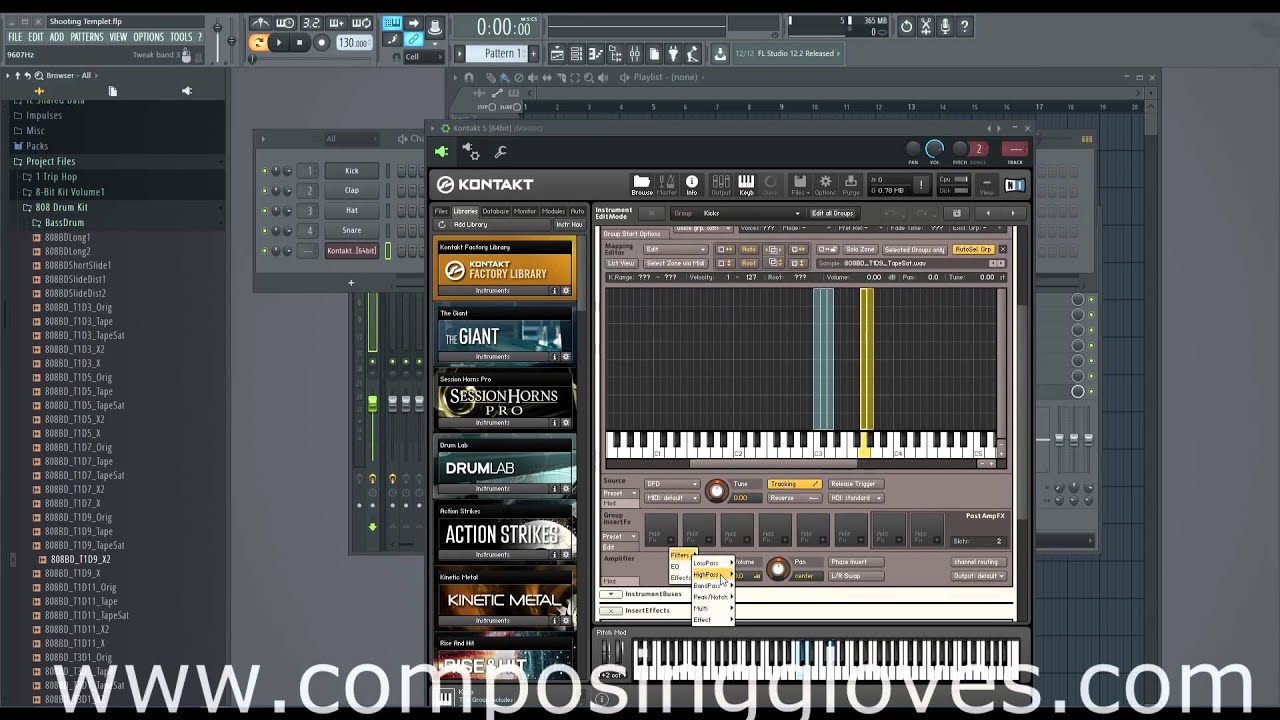Toggle the Tracking button in Source
Screen dimensions: 1280x720
(794, 484)
